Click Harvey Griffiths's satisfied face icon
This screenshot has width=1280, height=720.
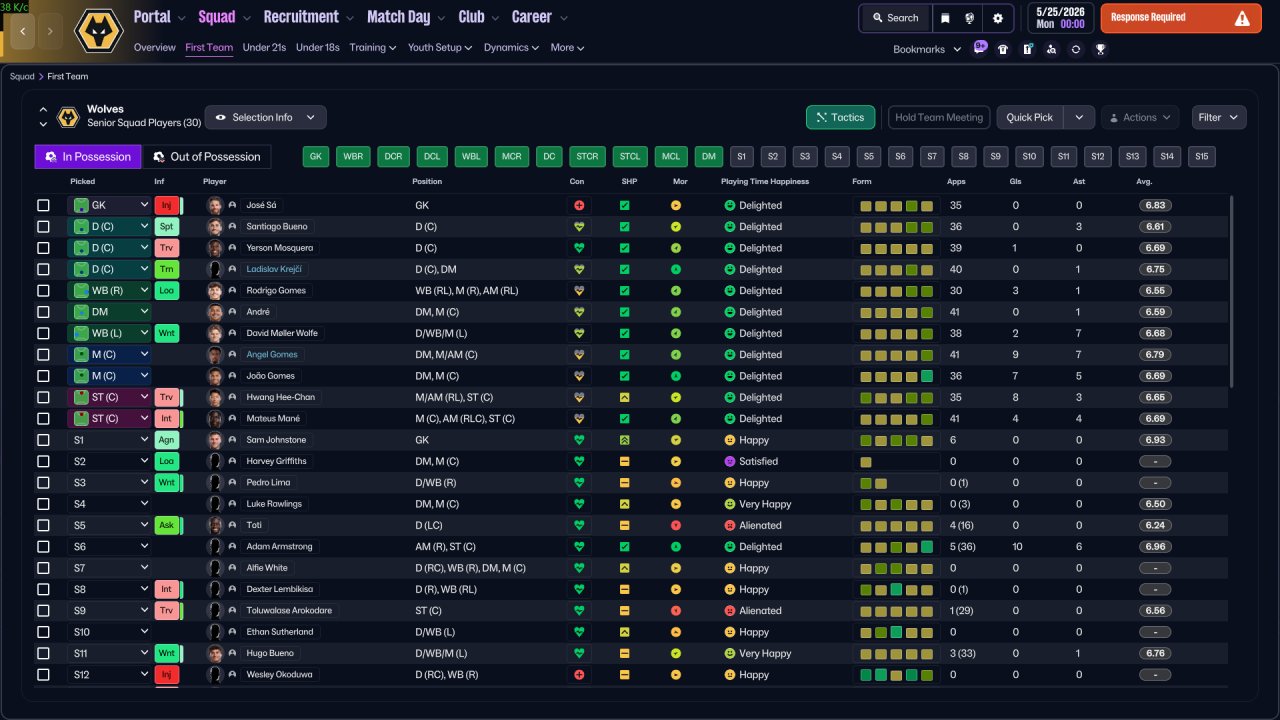[x=730, y=461]
